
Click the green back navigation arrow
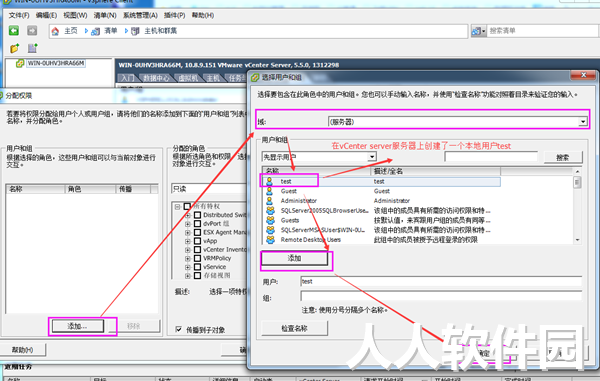coord(14,31)
